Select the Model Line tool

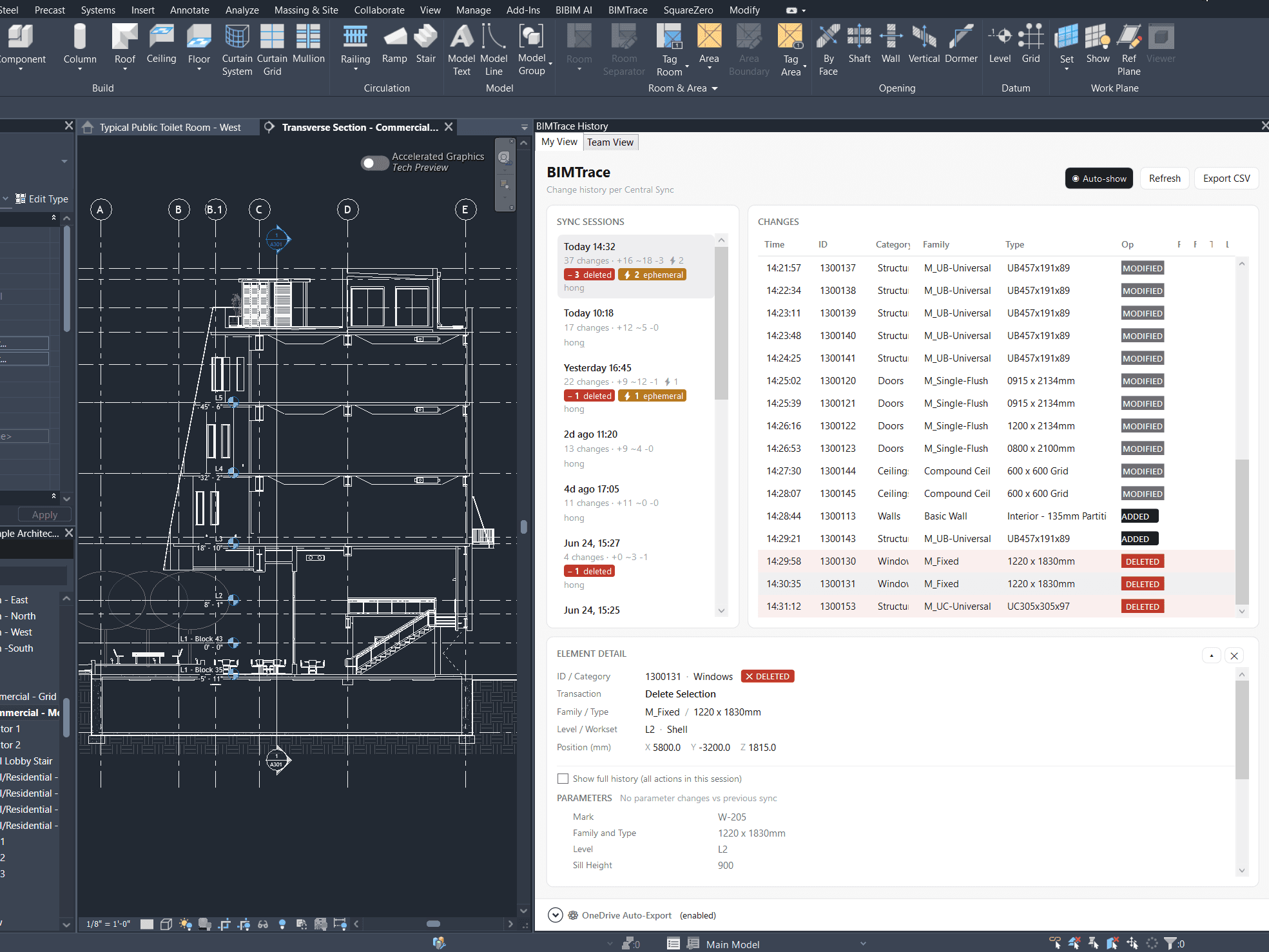coord(494,50)
